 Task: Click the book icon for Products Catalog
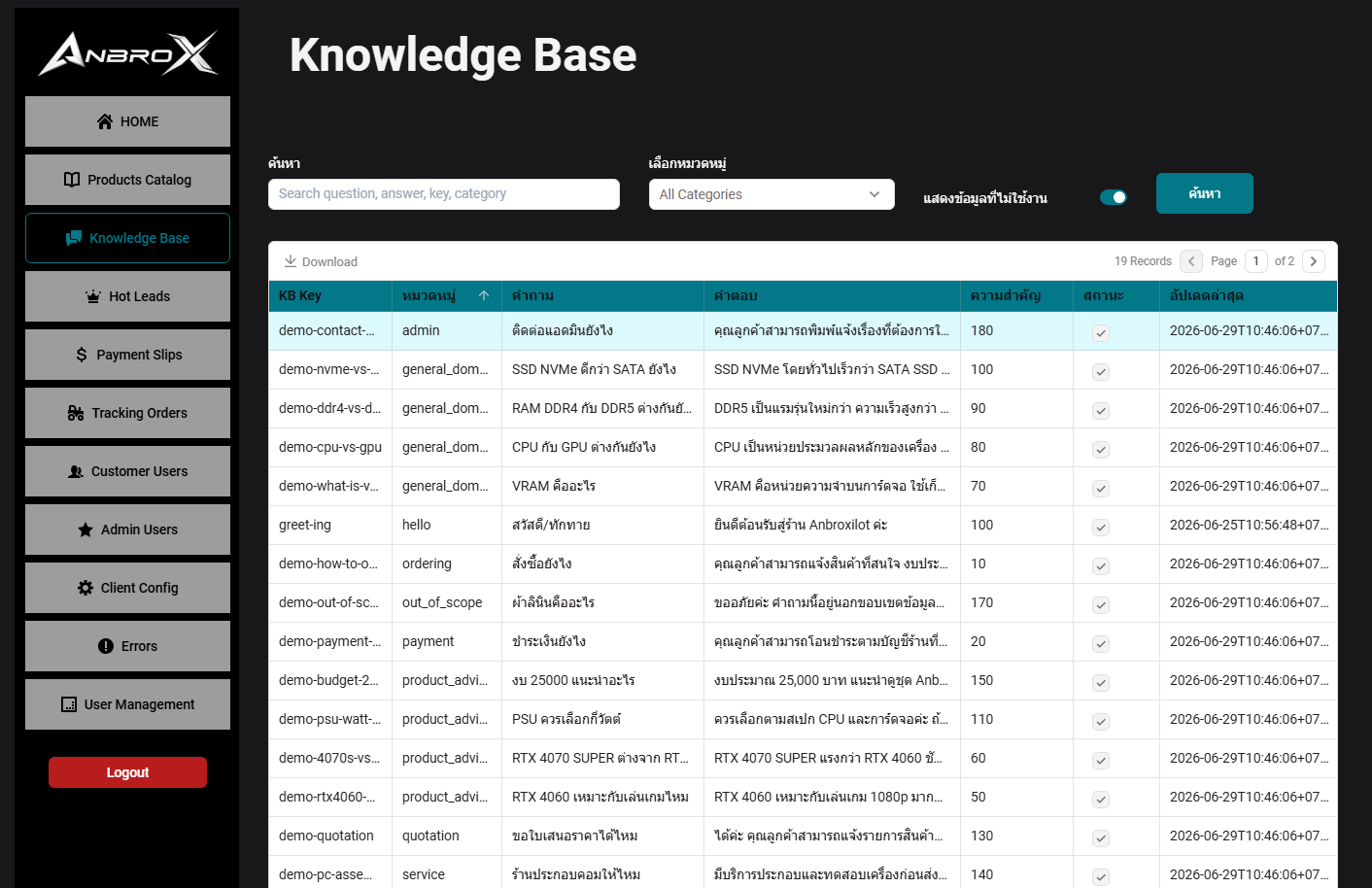point(72,180)
